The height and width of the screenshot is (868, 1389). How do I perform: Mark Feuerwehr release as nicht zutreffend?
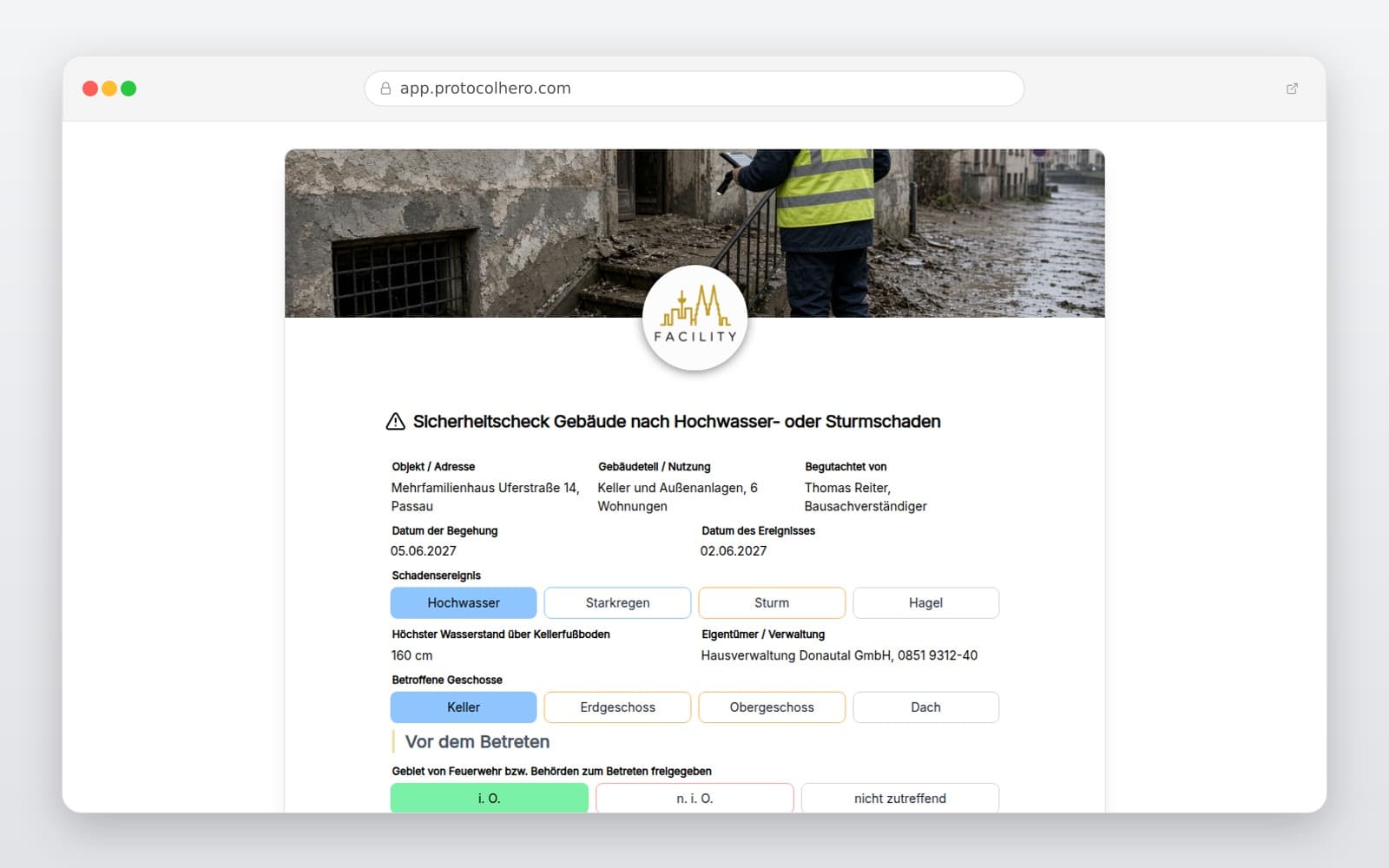[x=900, y=799]
